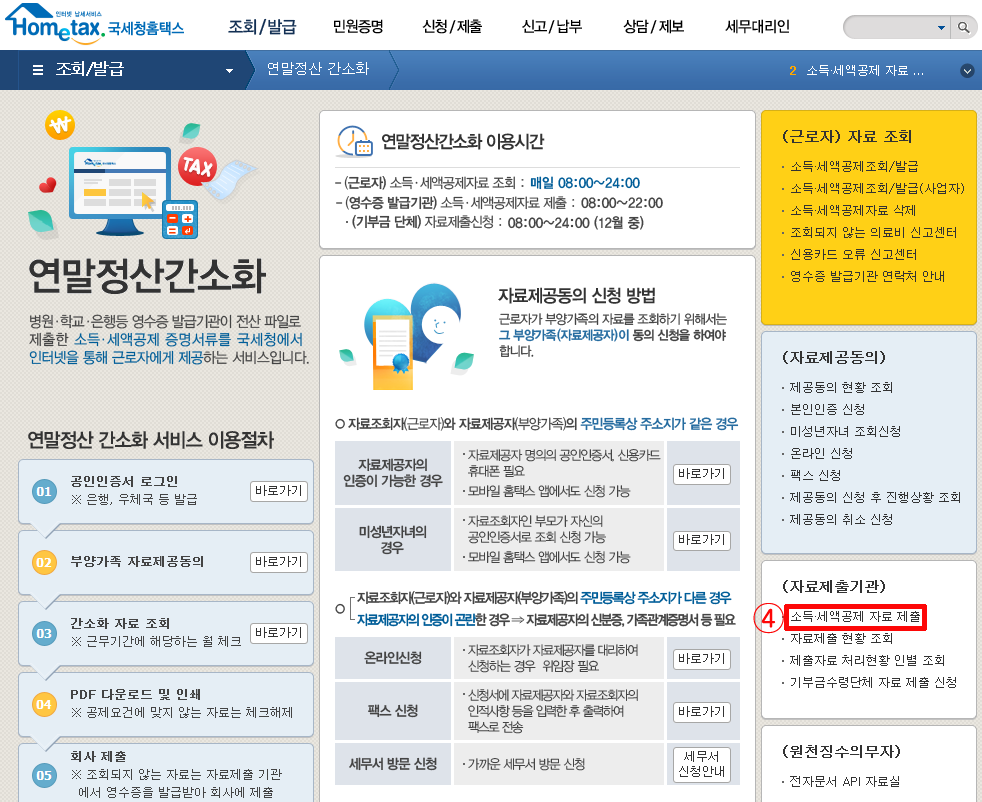Click 바로가기 for 간소화 자료 조회

pos(279,633)
